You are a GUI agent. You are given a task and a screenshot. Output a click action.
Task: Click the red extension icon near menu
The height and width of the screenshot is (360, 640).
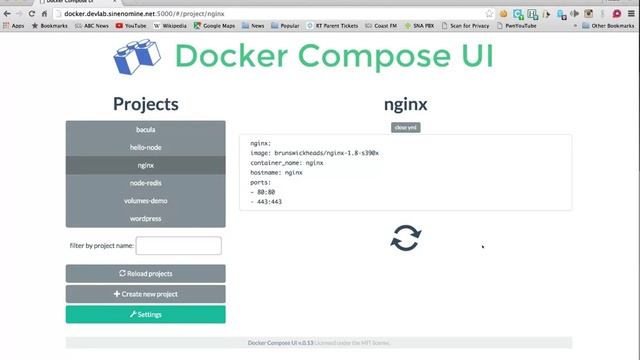click(617, 13)
